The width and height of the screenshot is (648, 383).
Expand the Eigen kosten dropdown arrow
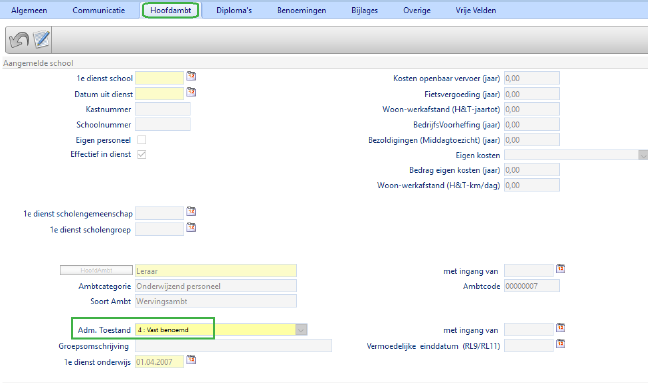(643, 155)
